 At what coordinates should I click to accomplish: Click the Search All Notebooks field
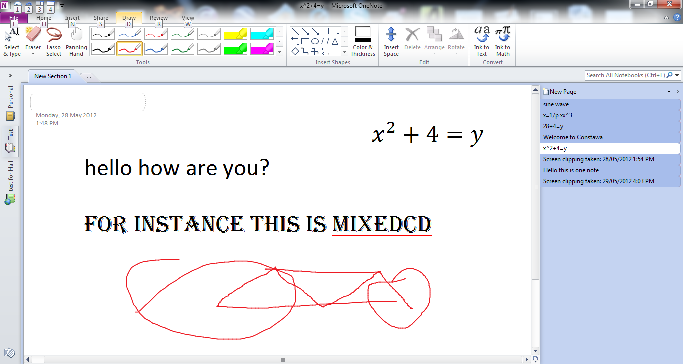pyautogui.click(x=626, y=75)
